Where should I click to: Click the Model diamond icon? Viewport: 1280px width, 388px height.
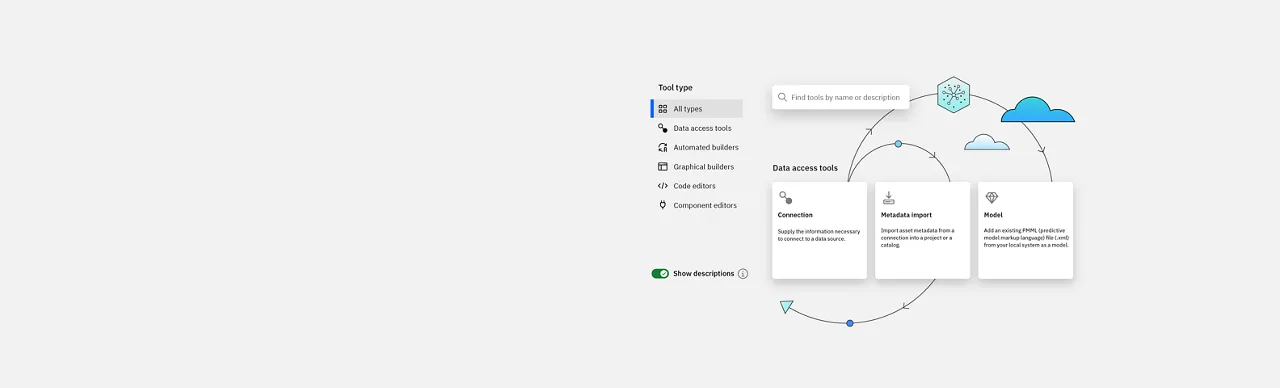pos(992,198)
